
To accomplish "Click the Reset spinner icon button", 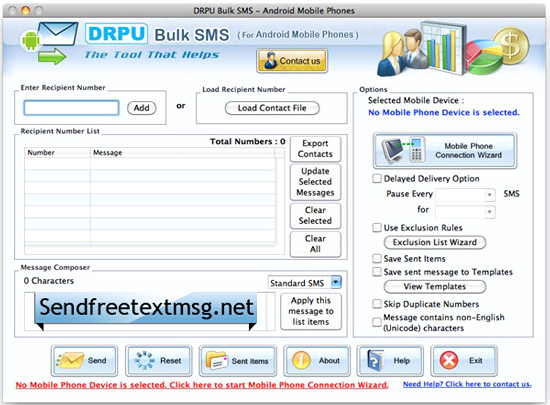I will coord(159,360).
